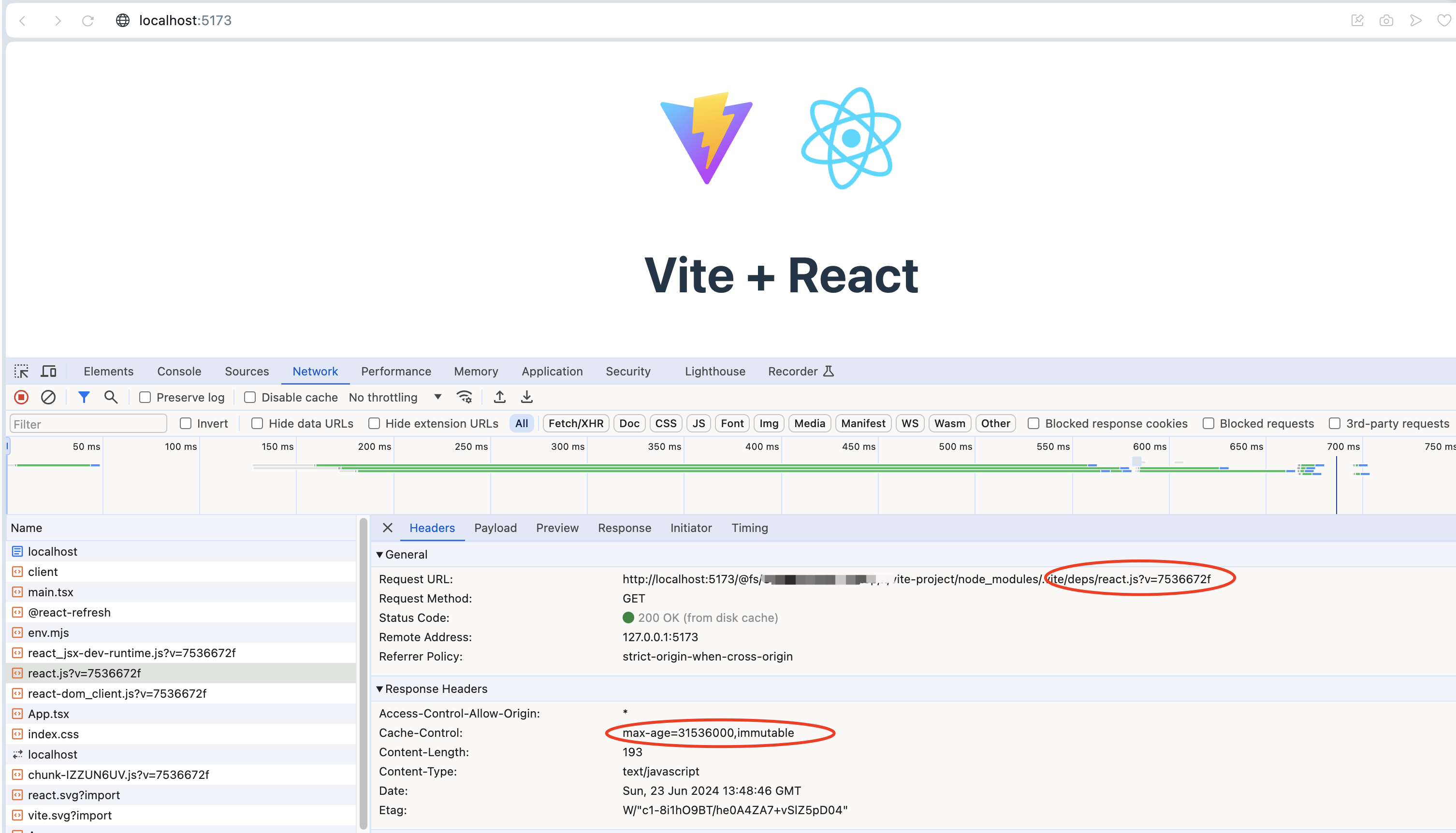The image size is (1456, 833).
Task: Click the browser back arrow
Action: point(22,21)
